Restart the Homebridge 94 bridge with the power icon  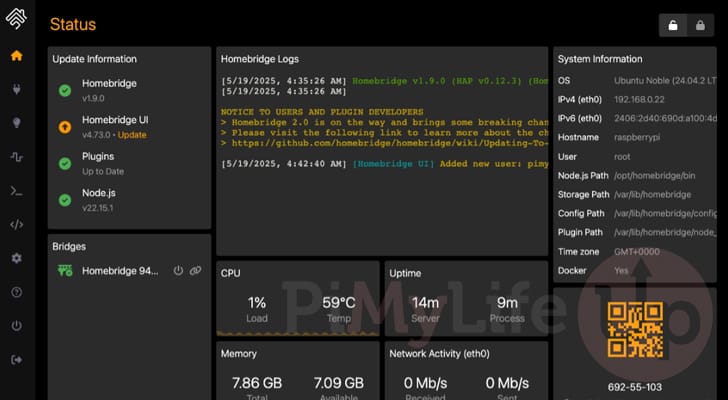(x=178, y=271)
